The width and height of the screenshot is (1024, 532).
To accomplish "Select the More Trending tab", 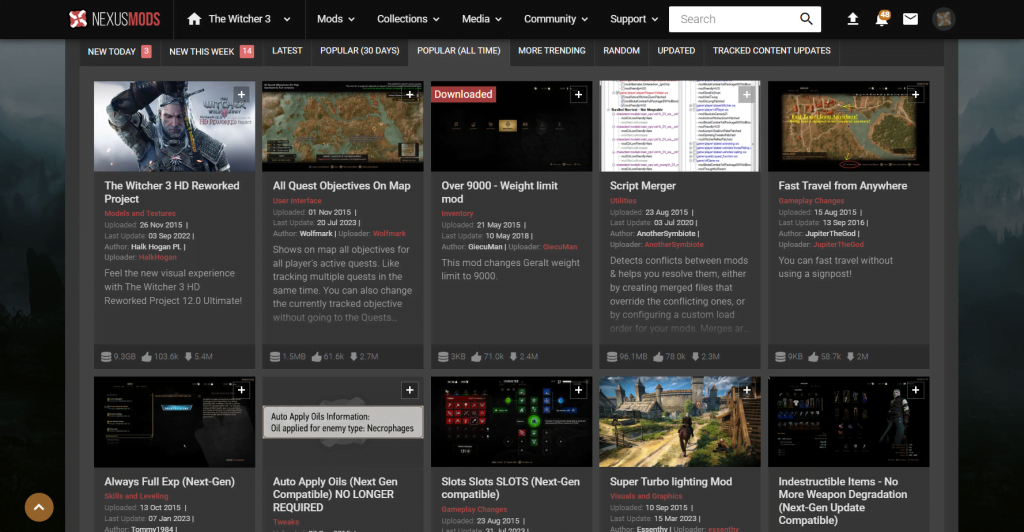I will click(551, 51).
